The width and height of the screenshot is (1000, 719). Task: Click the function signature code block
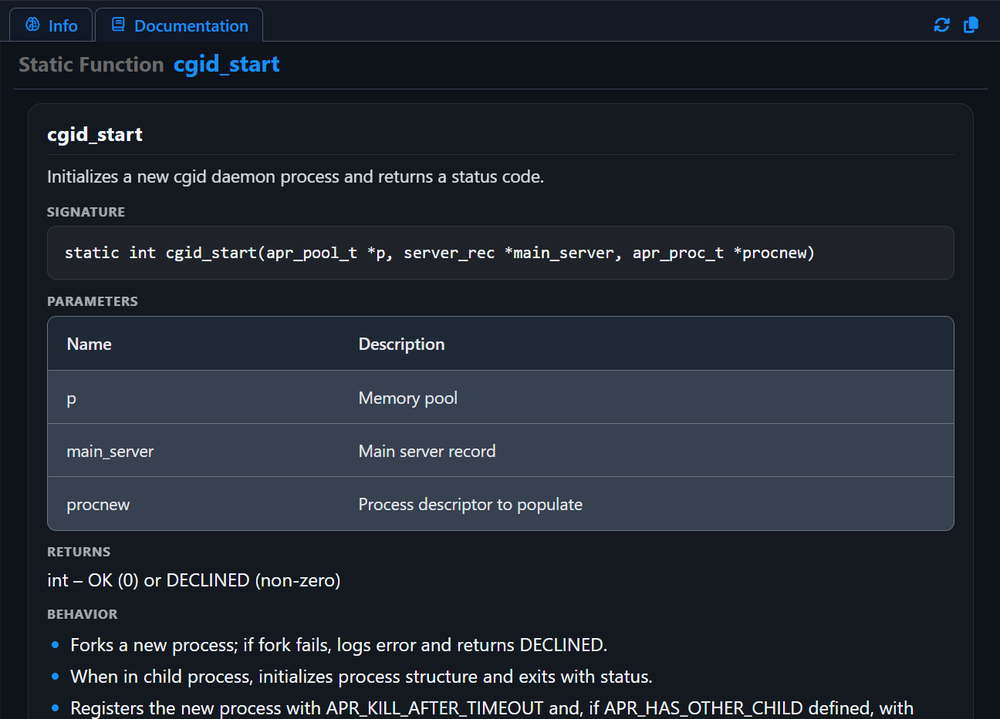click(x=500, y=253)
